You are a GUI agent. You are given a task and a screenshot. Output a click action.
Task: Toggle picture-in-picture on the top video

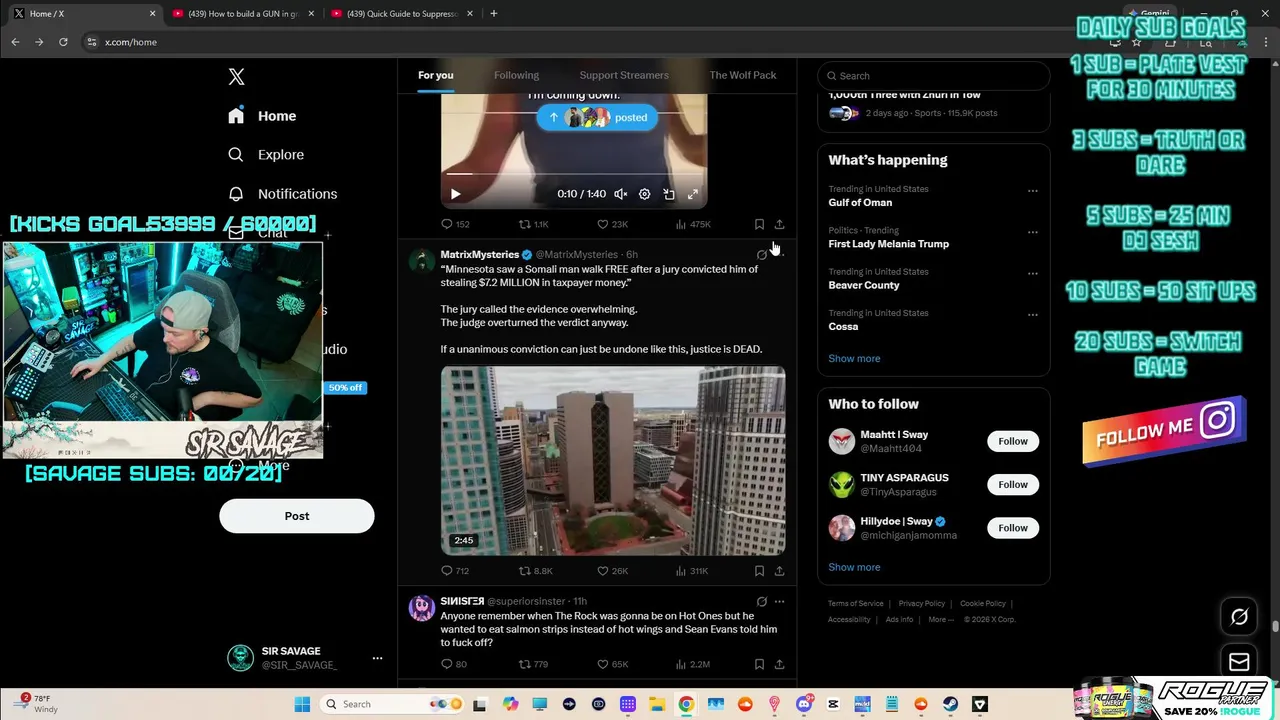pyautogui.click(x=669, y=194)
